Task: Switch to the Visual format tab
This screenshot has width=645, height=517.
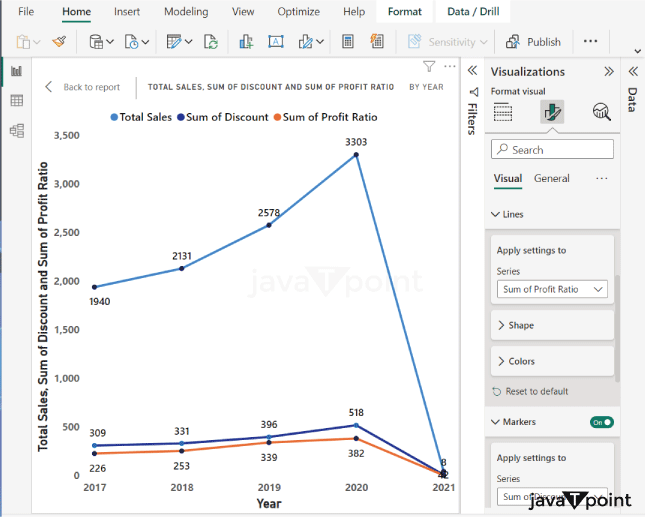Action: tap(508, 179)
